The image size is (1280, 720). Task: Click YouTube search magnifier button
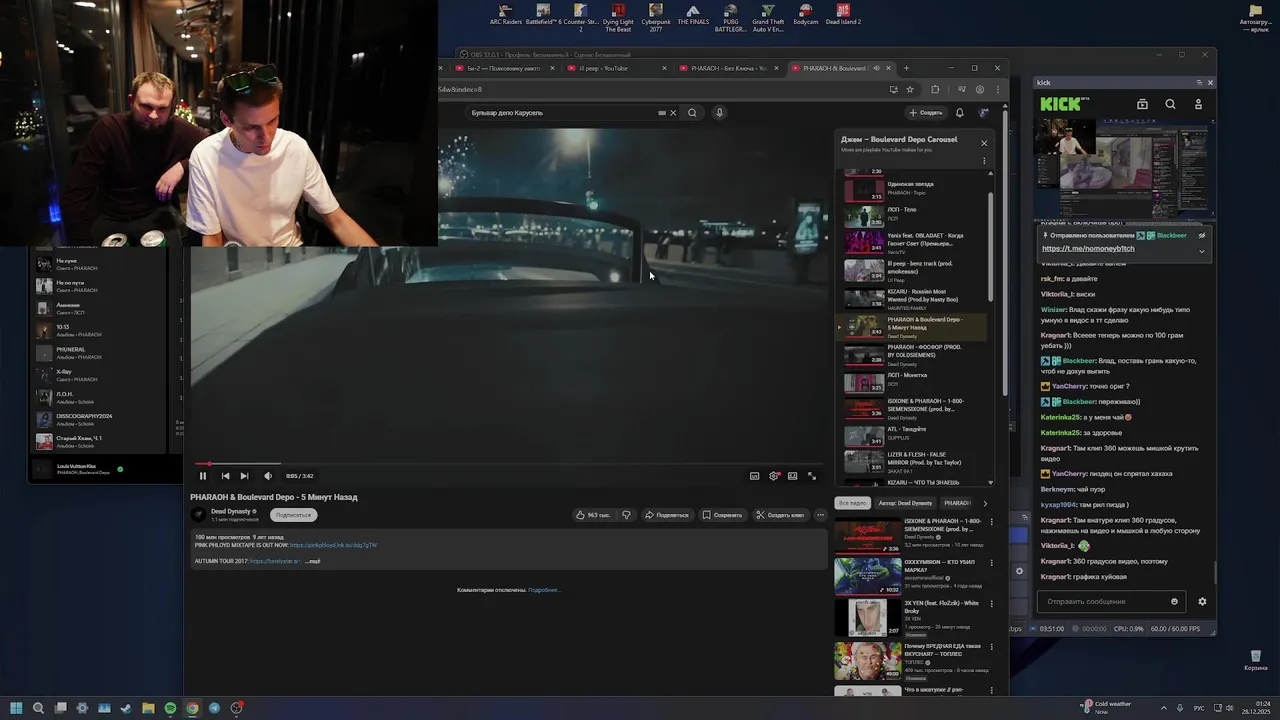pyautogui.click(x=692, y=113)
